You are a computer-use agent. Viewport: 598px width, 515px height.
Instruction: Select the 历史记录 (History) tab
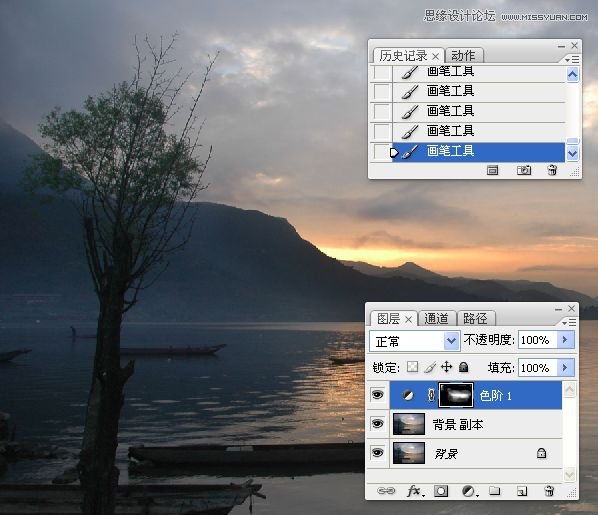click(x=403, y=56)
